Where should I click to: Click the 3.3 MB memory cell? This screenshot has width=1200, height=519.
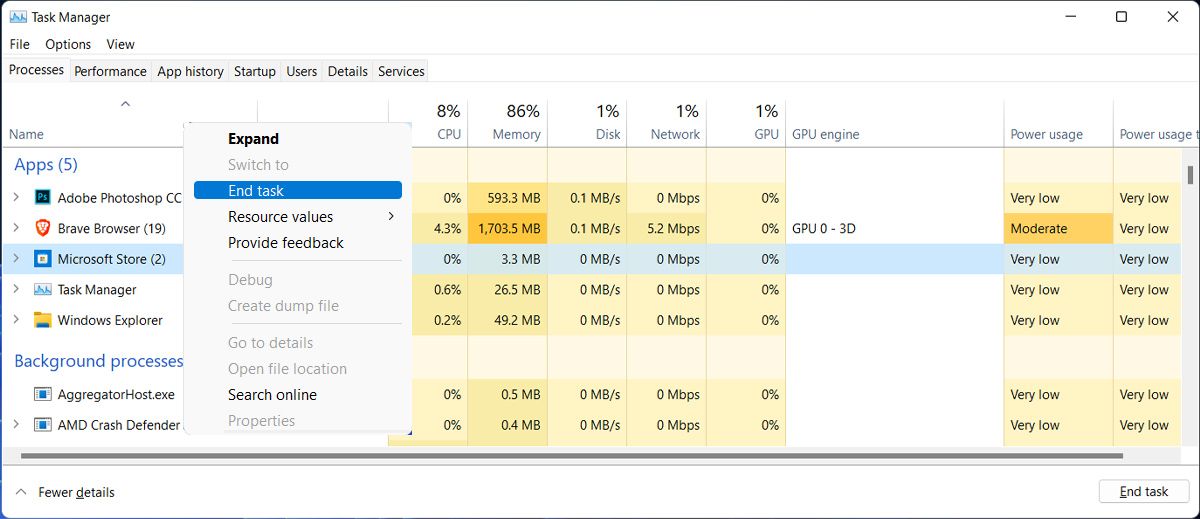(507, 259)
